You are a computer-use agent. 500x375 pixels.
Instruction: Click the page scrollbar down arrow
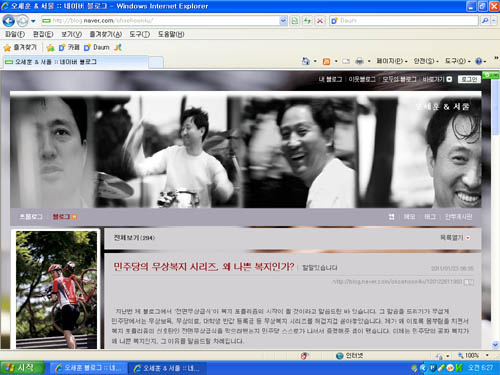pos(495,344)
